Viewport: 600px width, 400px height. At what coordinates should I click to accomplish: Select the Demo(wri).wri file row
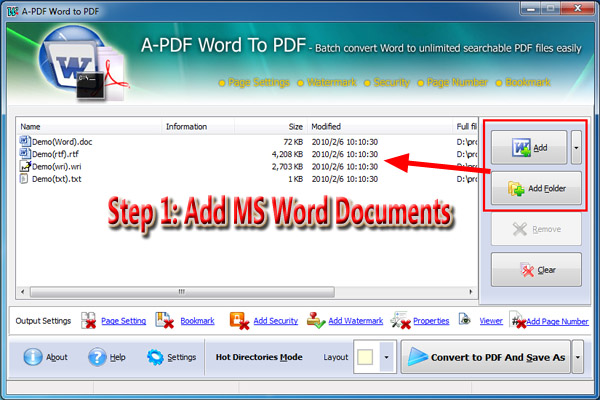(x=247, y=167)
